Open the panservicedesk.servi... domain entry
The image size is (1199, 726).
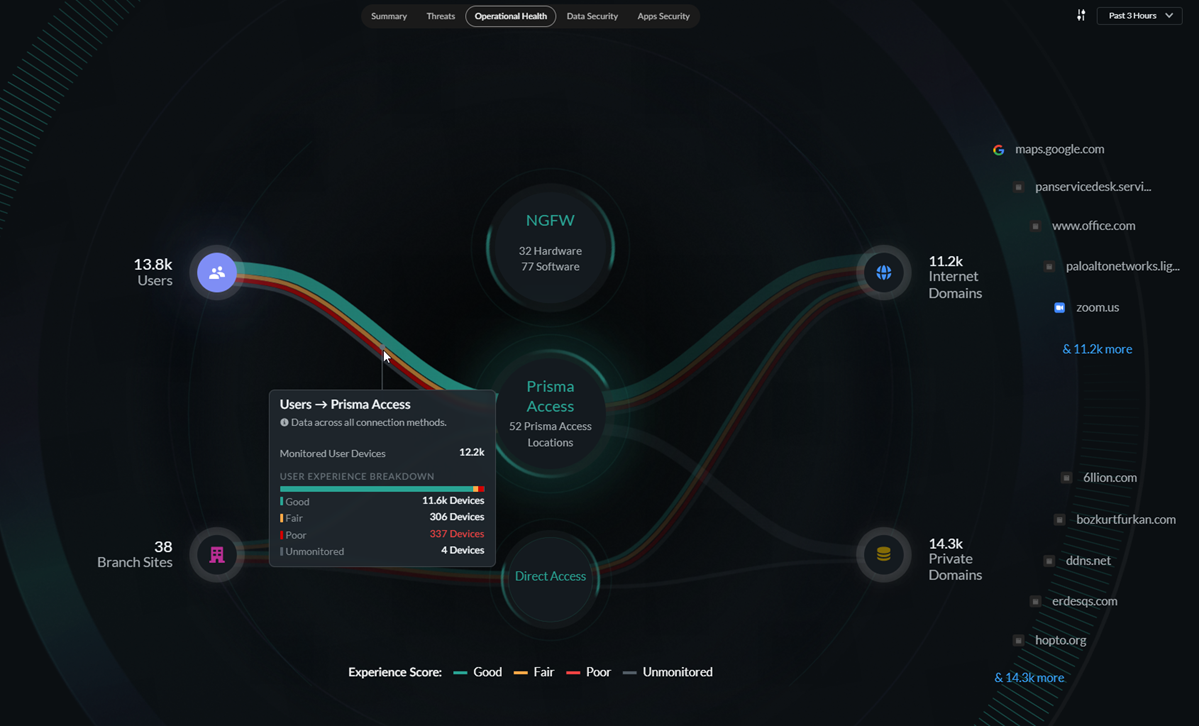tap(1093, 187)
